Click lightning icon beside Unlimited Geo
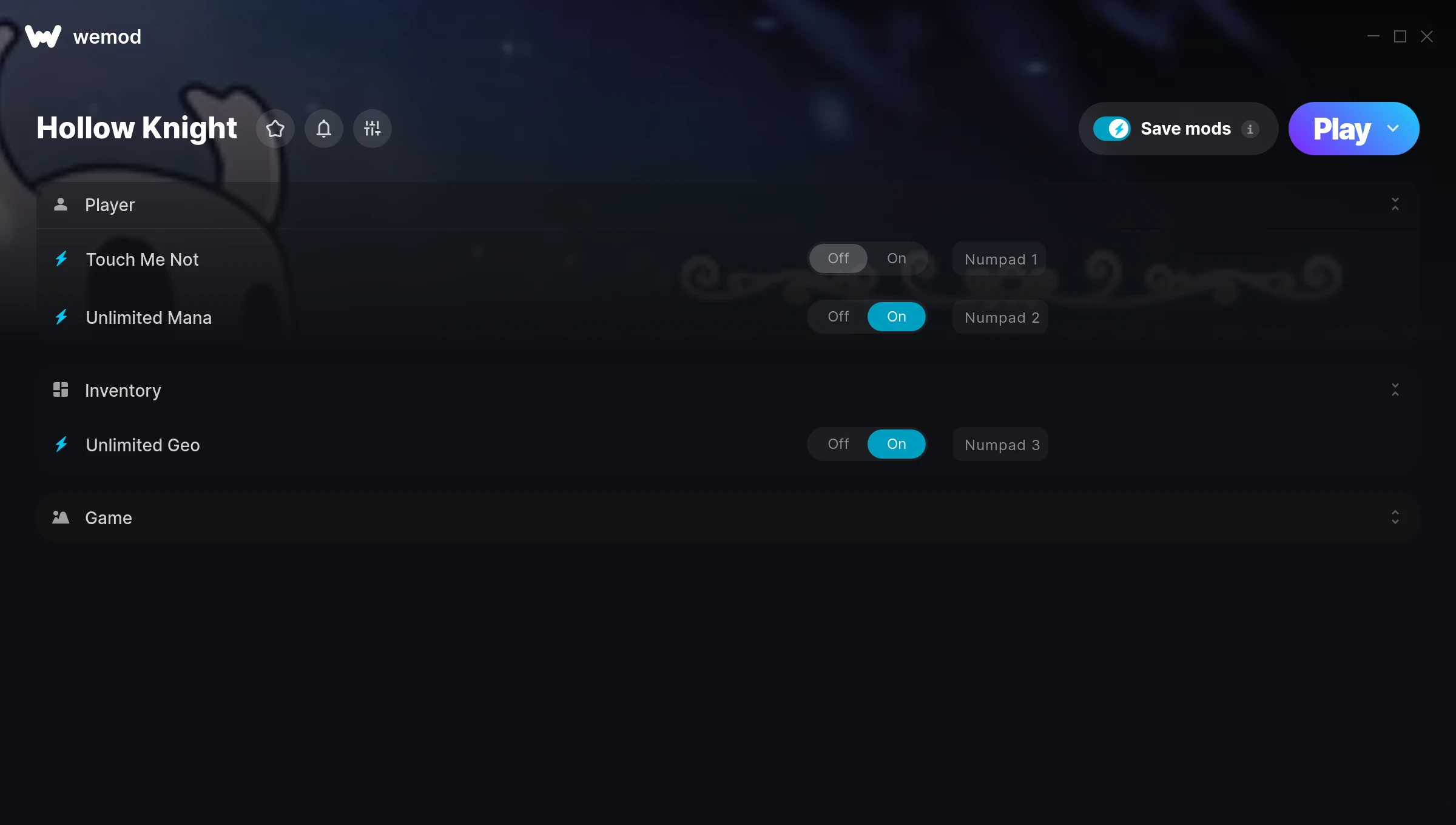 pyautogui.click(x=61, y=445)
